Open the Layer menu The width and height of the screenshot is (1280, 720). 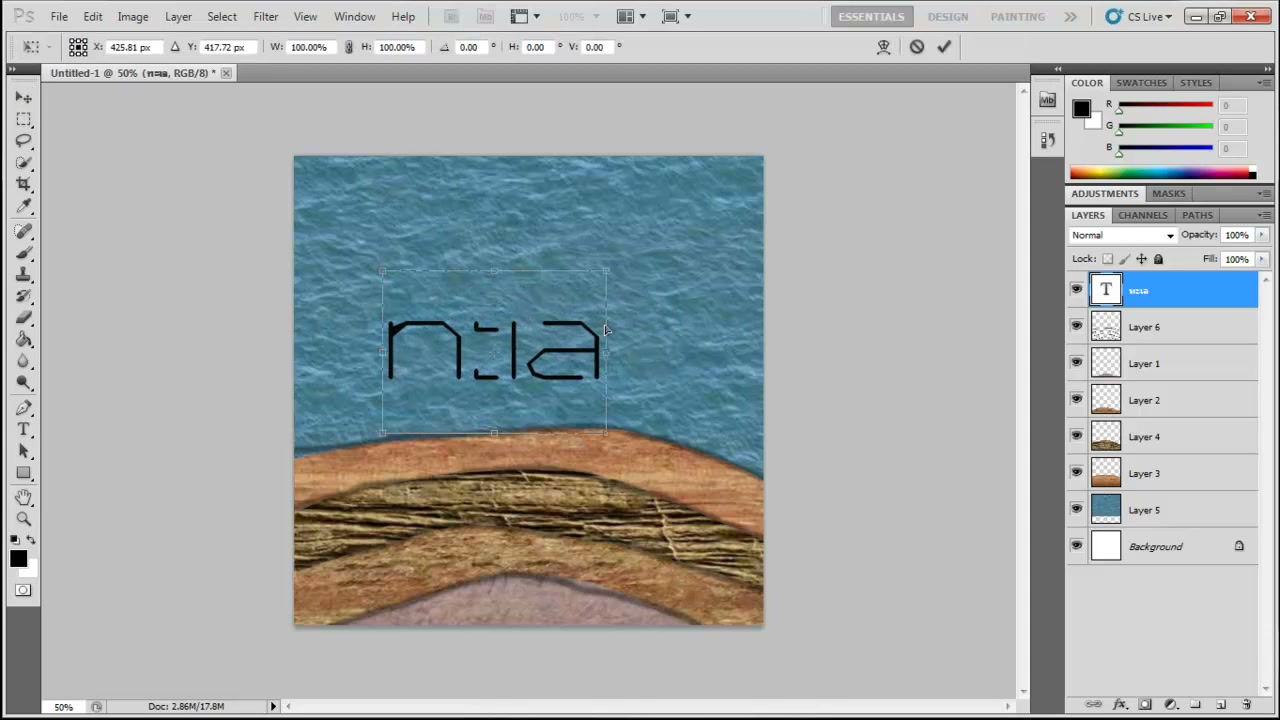(178, 17)
